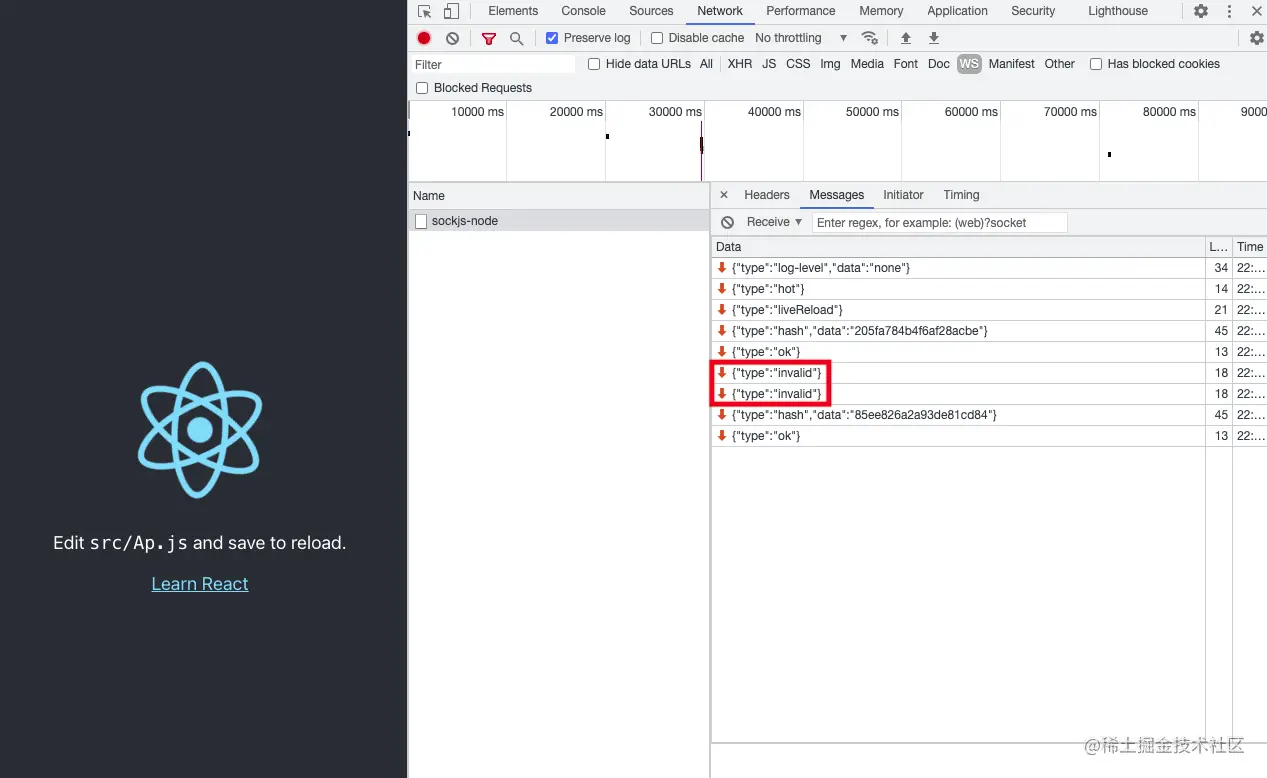Toggle the red filter funnel icon

pyautogui.click(x=489, y=38)
